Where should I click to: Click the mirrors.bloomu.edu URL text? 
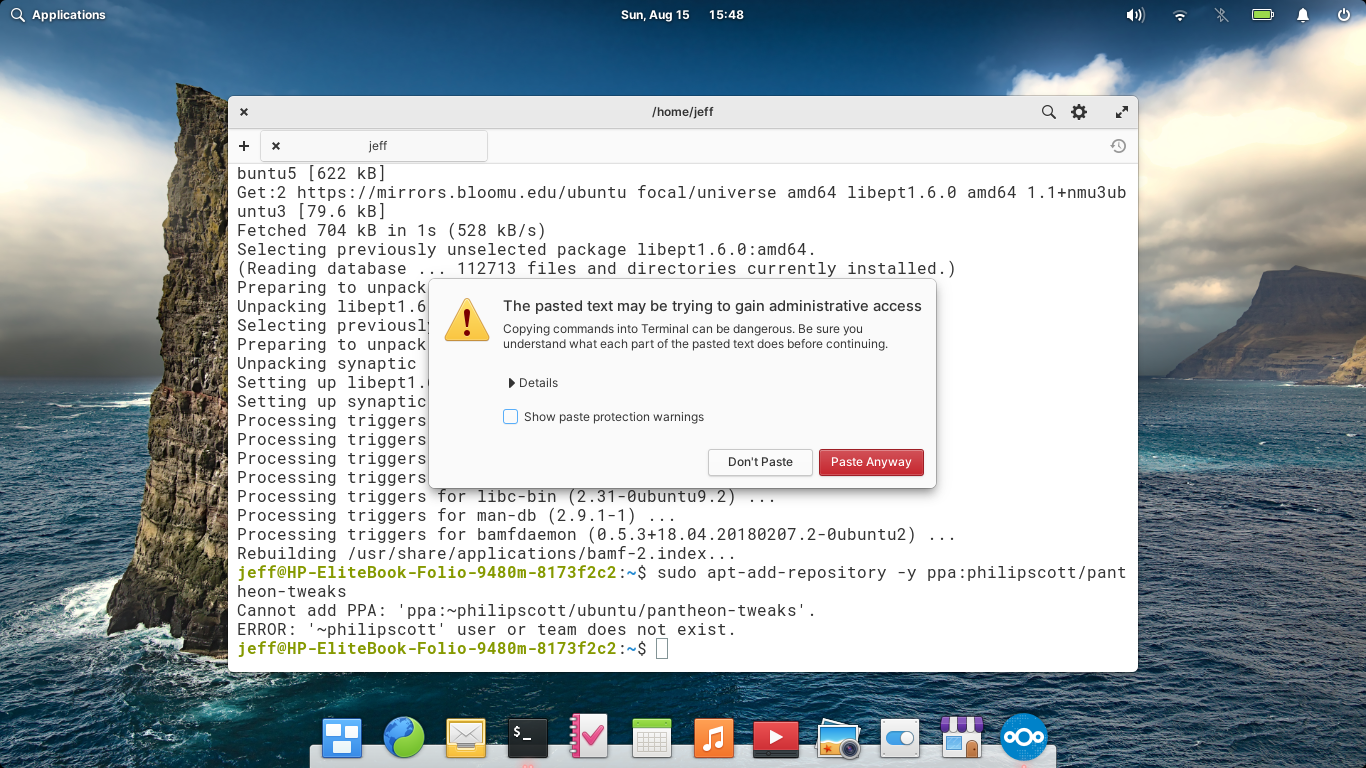(x=462, y=193)
